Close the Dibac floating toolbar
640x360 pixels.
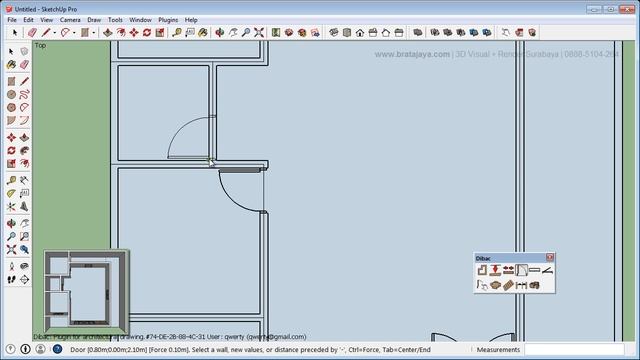click(x=549, y=257)
